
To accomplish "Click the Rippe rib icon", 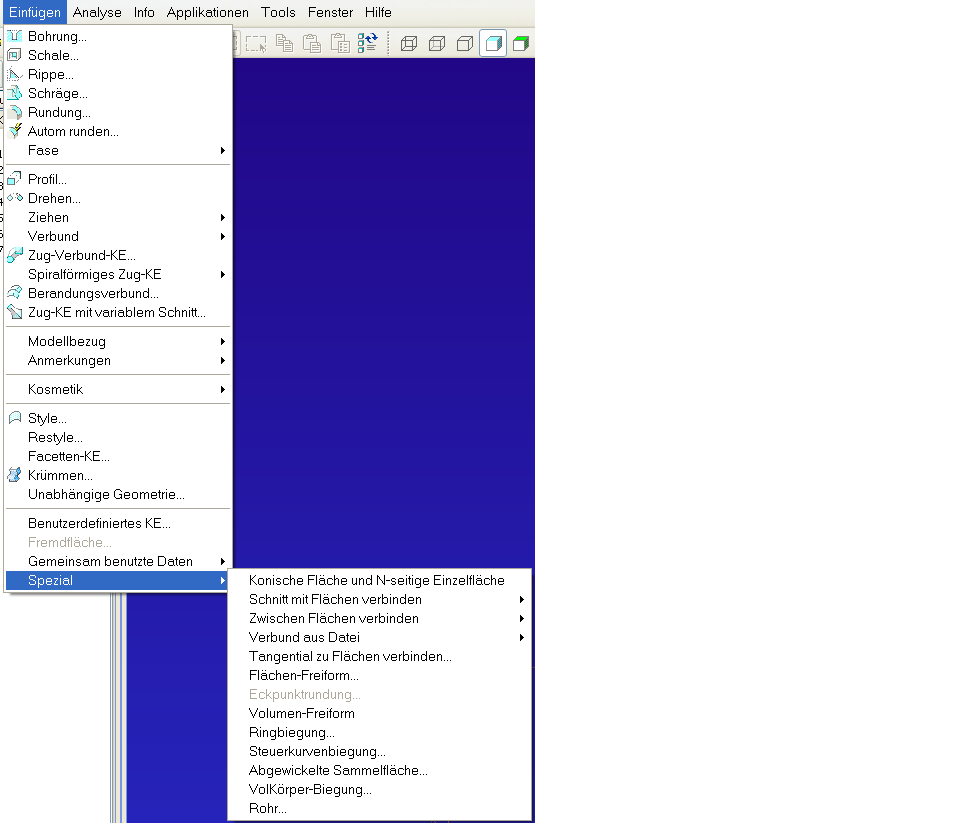I will [15, 74].
